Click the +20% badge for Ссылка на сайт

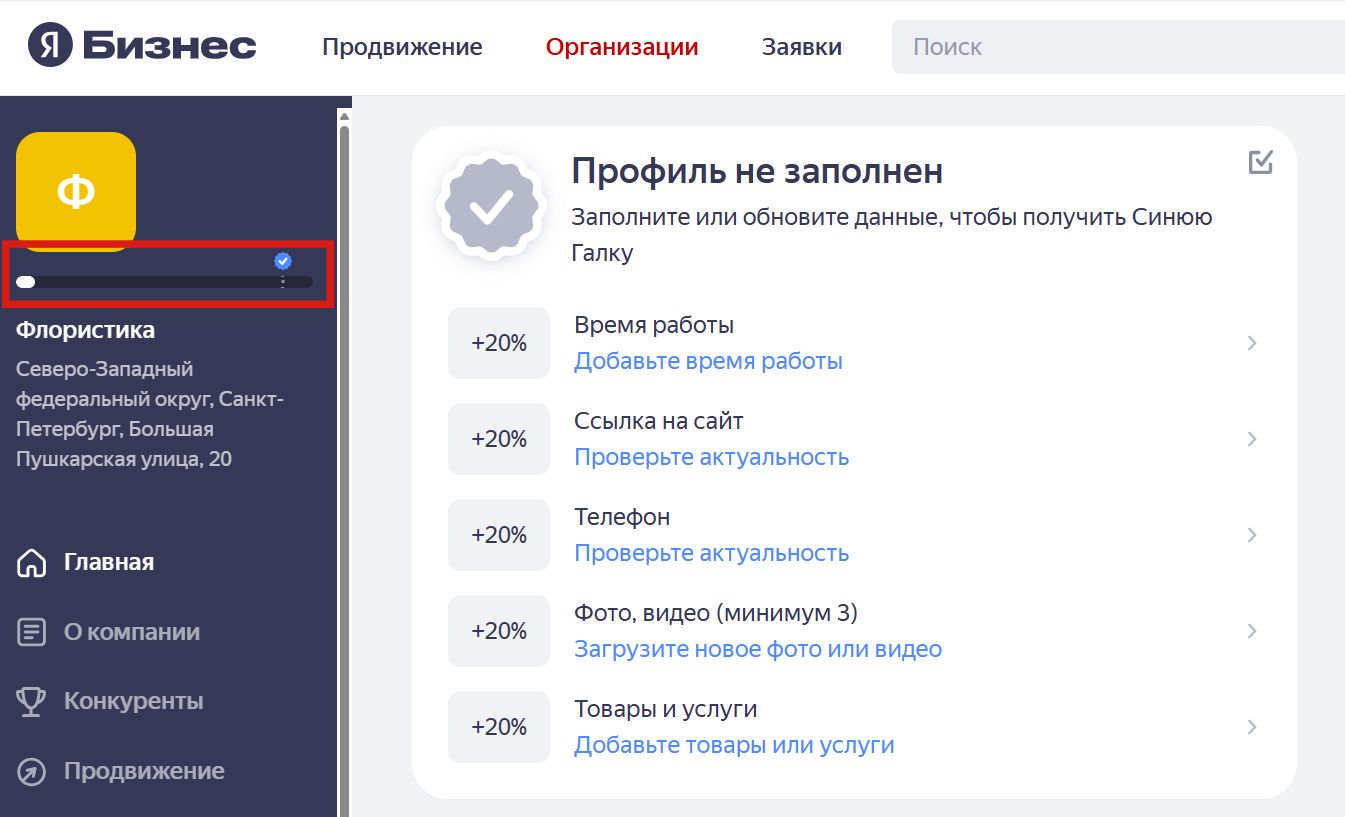499,439
